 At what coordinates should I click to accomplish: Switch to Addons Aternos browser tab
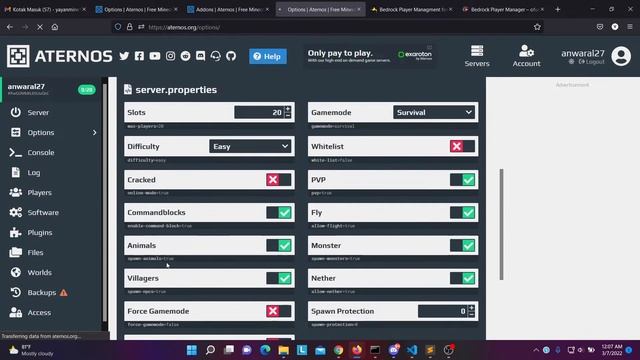[229, 9]
